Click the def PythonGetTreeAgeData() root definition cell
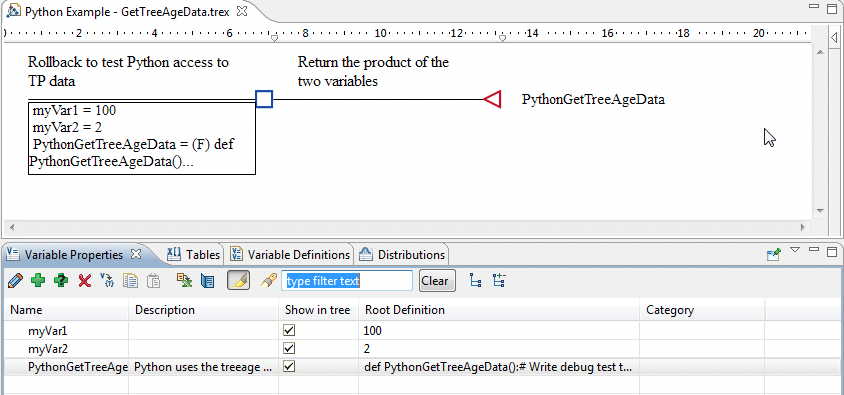This screenshot has width=844, height=395. pyautogui.click(x=498, y=367)
